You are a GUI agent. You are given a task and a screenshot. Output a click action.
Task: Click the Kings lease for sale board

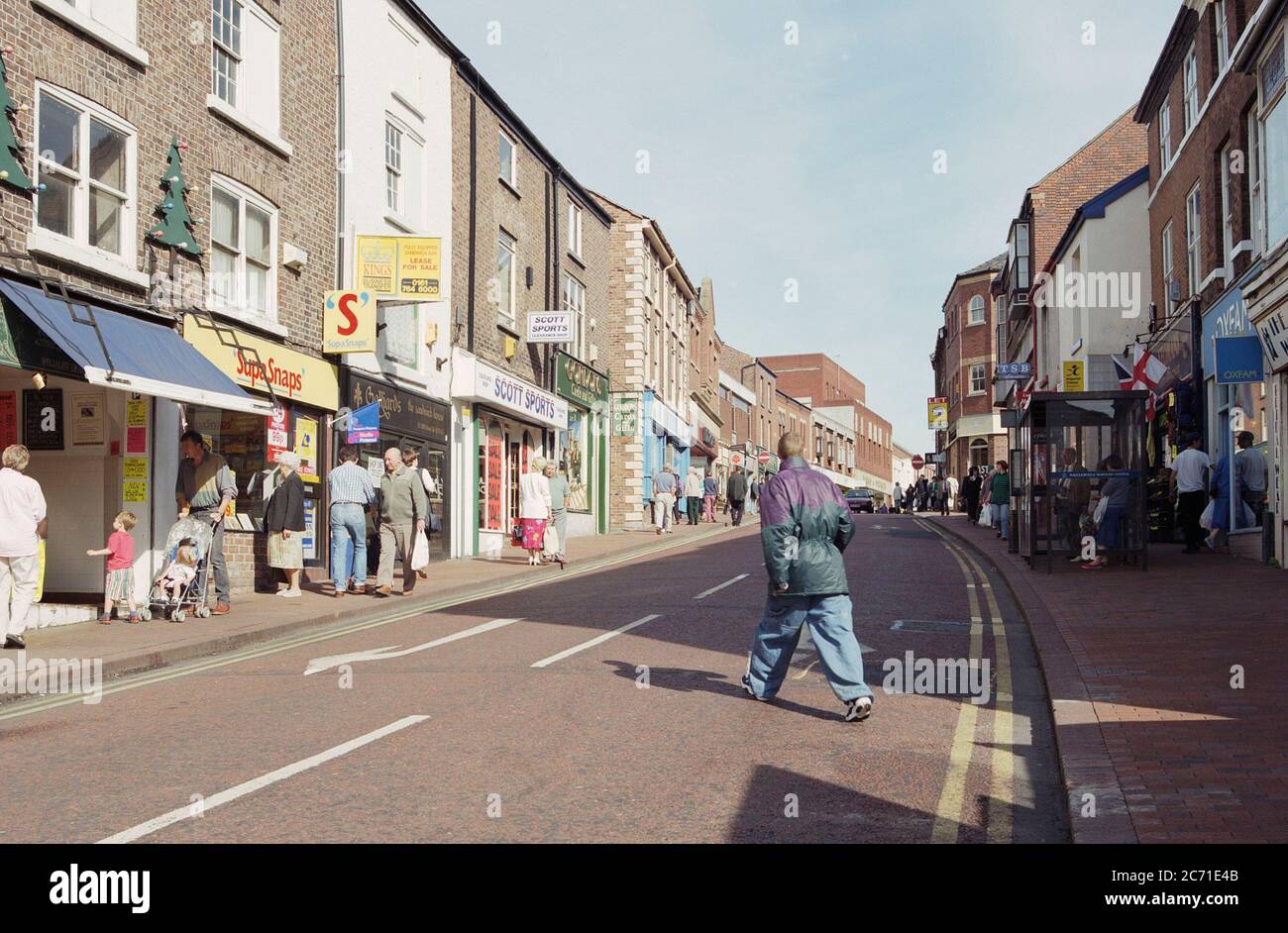click(398, 266)
